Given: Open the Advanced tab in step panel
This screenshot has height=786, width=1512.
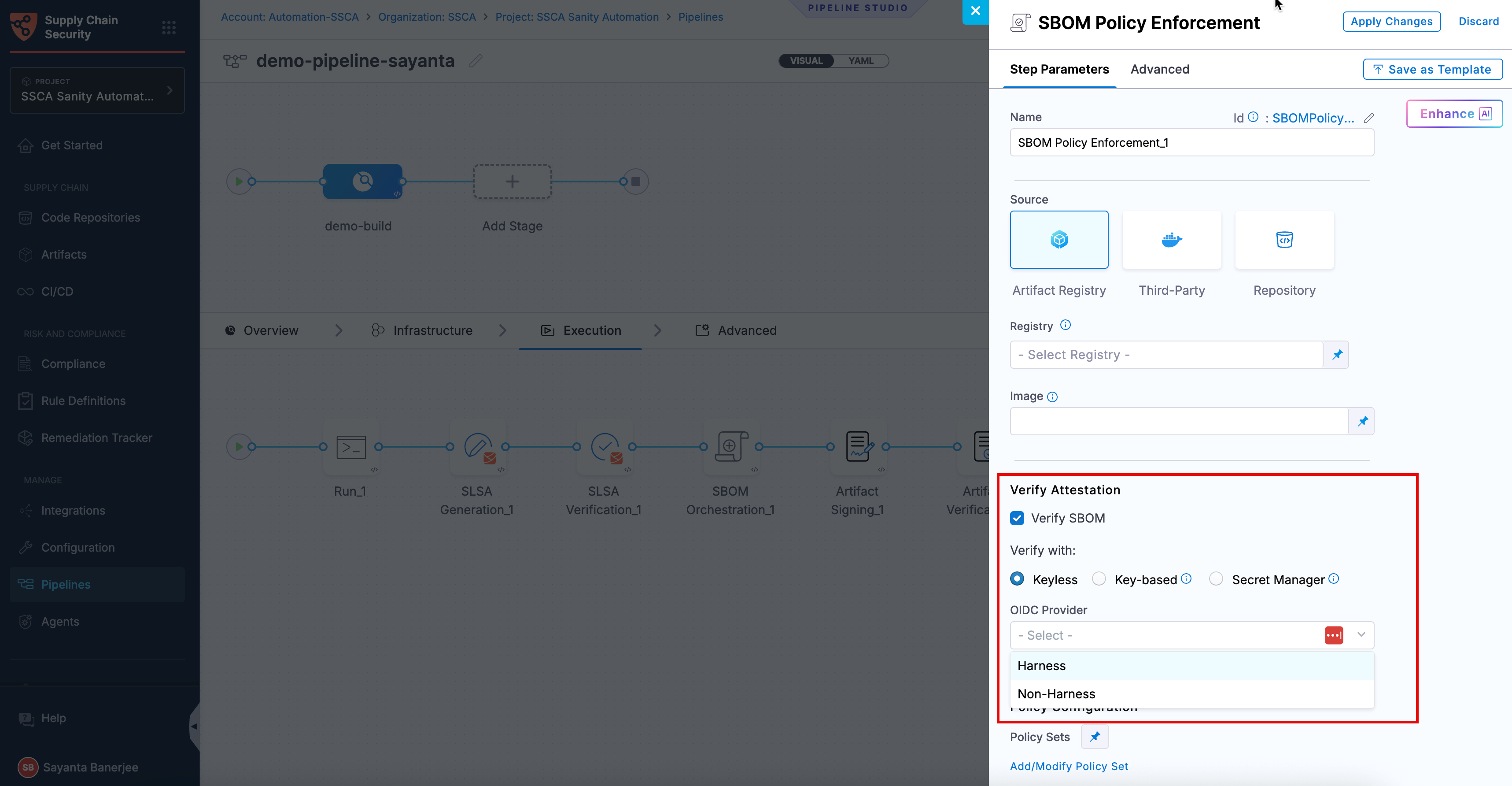Looking at the screenshot, I should (1160, 69).
